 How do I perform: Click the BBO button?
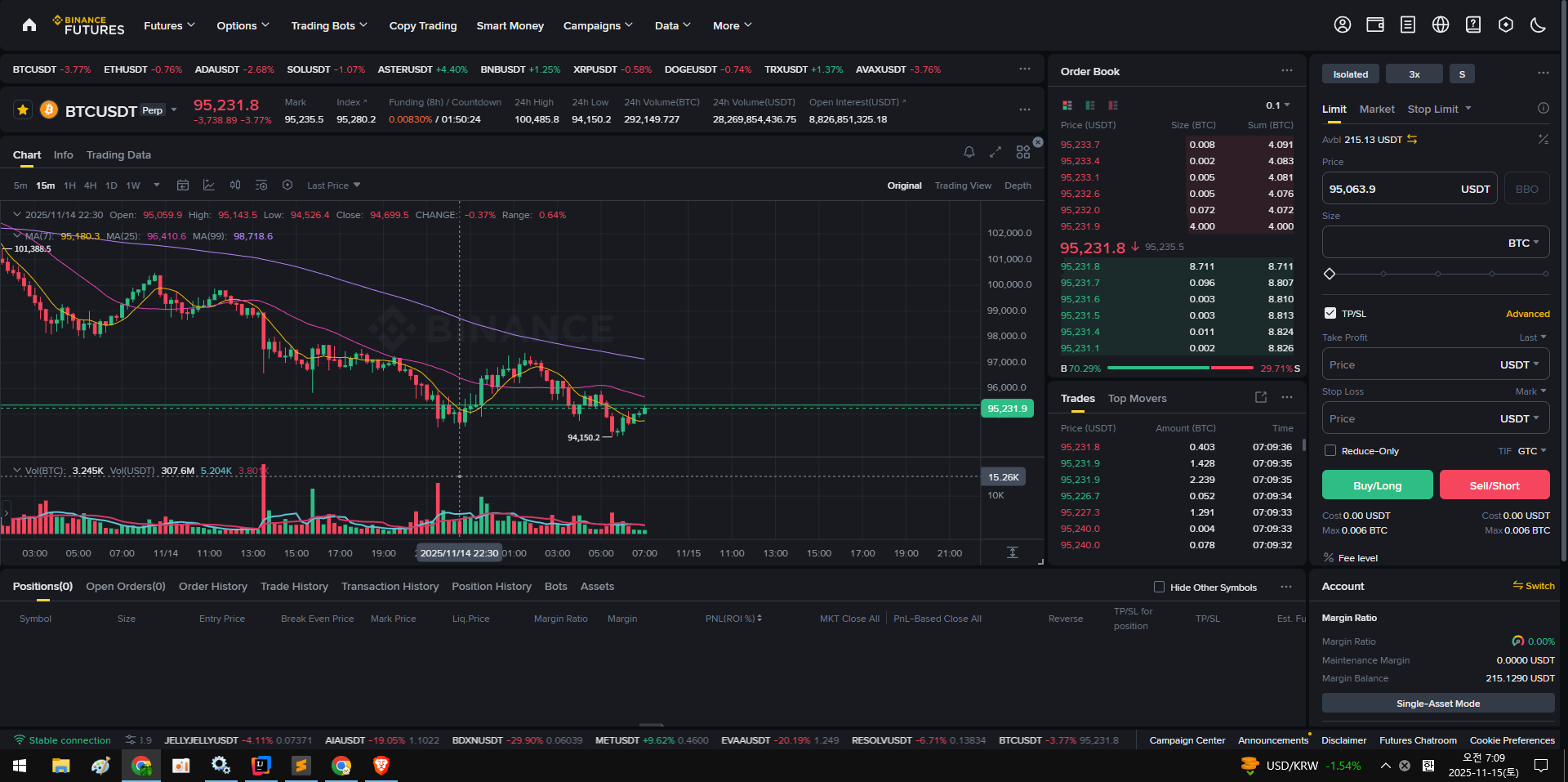coord(1526,188)
